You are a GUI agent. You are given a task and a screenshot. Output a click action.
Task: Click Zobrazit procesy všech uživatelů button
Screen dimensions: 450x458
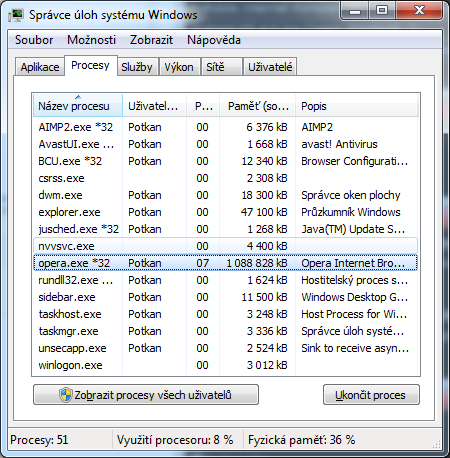(x=146, y=395)
